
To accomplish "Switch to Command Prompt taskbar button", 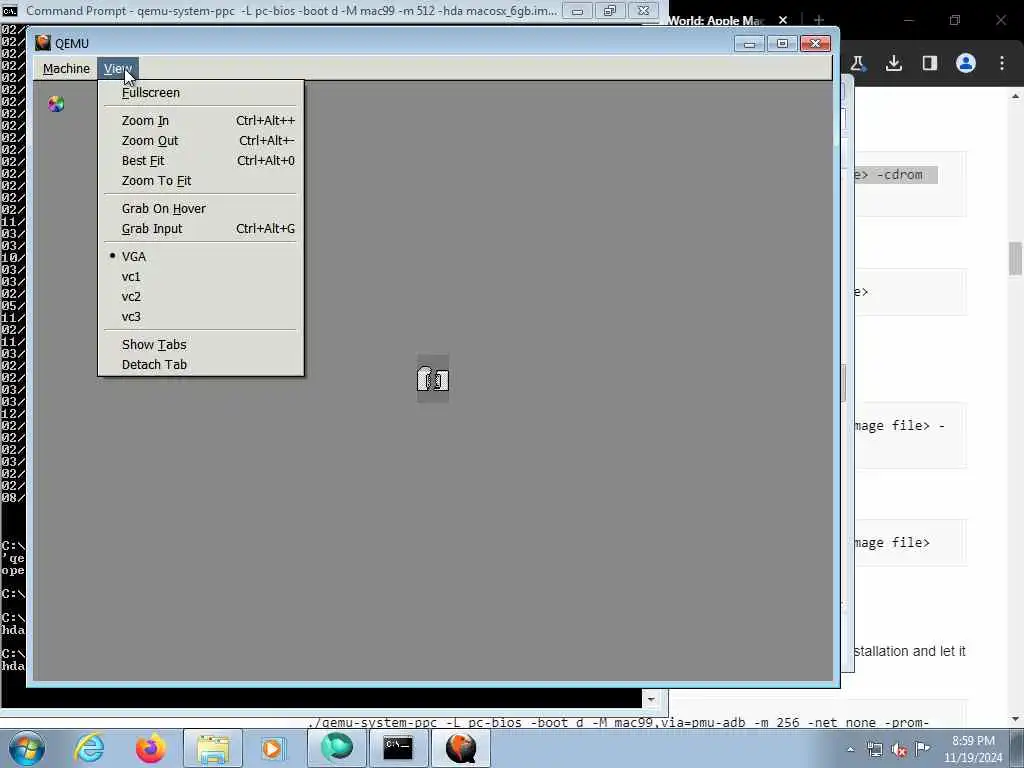I will coord(398,748).
